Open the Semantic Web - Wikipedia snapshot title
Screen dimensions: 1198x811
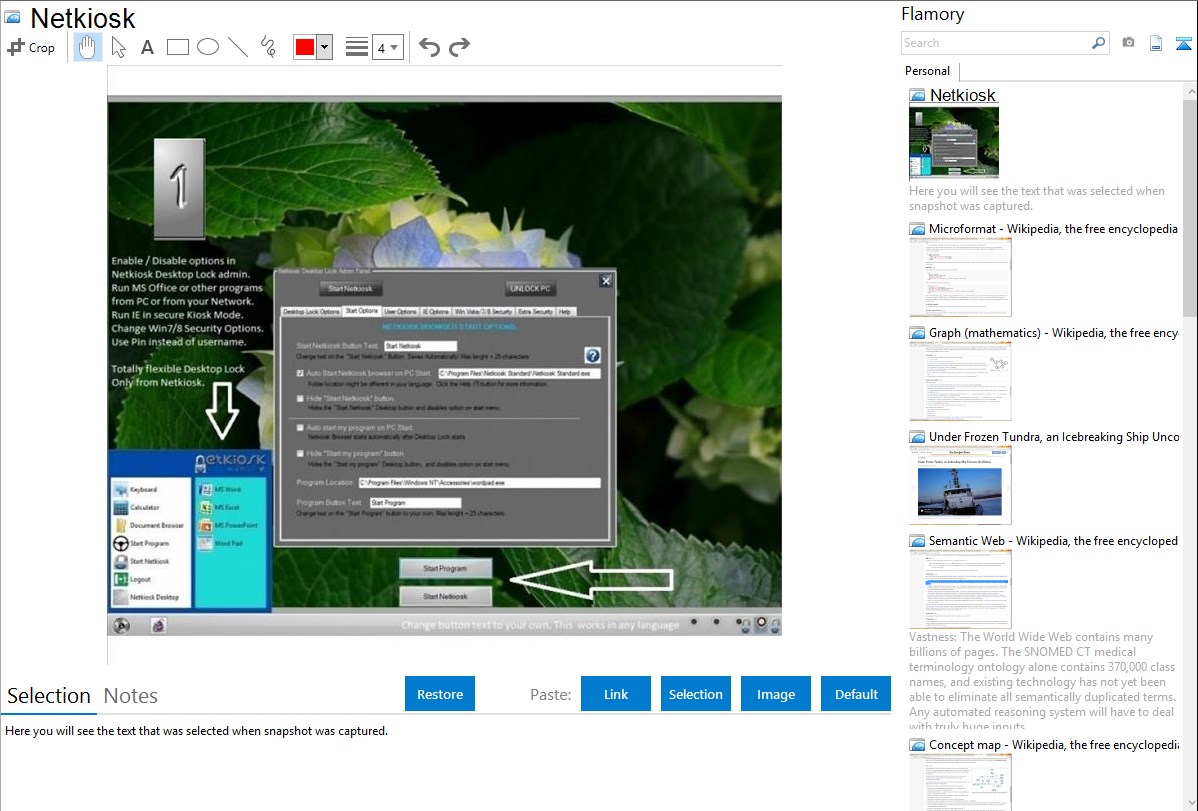point(1053,541)
